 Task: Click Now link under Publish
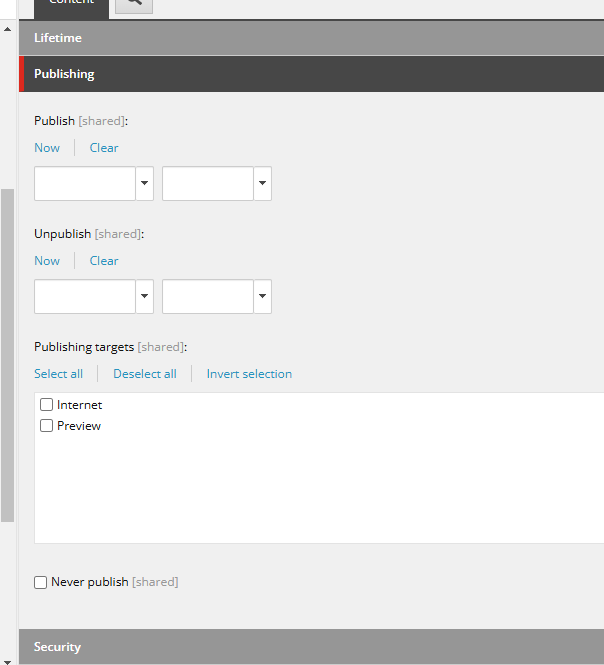[x=47, y=148]
